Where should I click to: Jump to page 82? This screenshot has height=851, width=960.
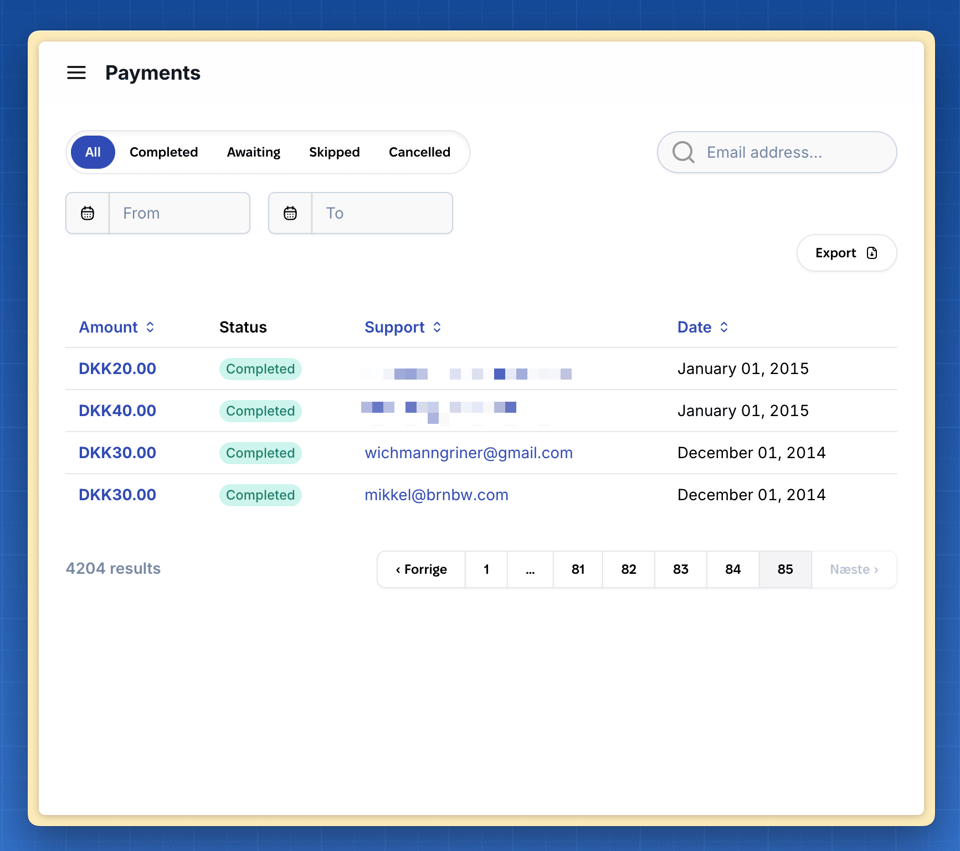tap(628, 569)
